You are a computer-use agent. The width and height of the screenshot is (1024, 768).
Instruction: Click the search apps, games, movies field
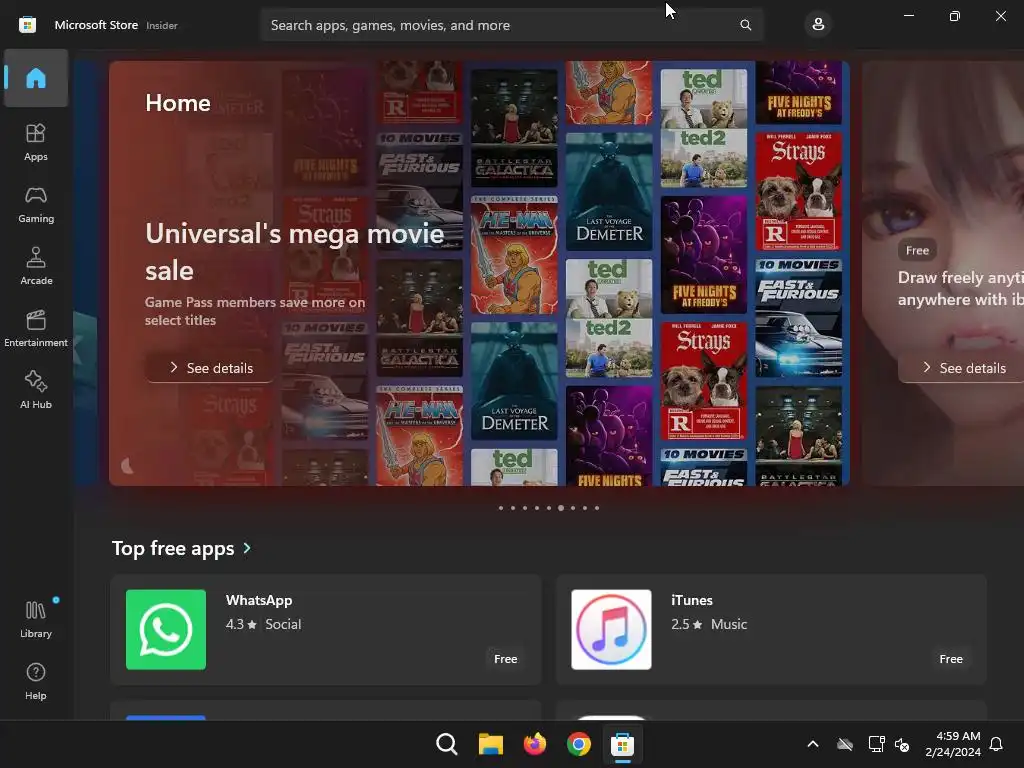(x=511, y=25)
